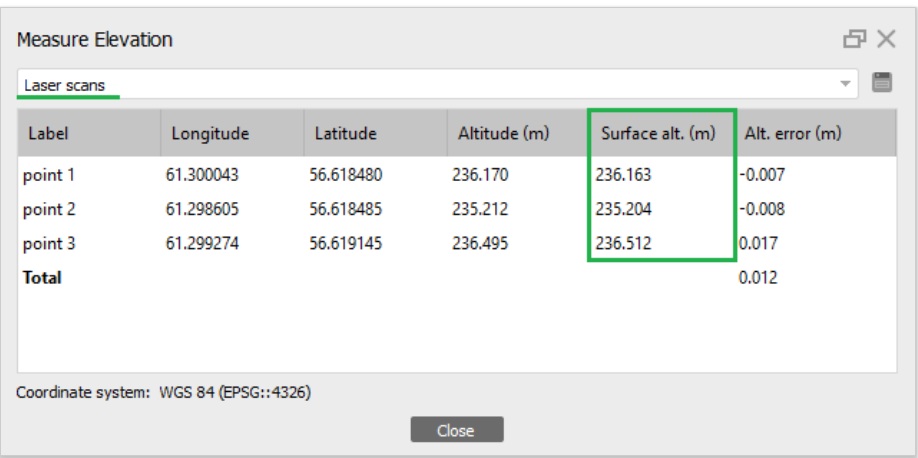Click the Total row label
The height and width of the screenshot is (458, 918).
pyautogui.click(x=42, y=278)
